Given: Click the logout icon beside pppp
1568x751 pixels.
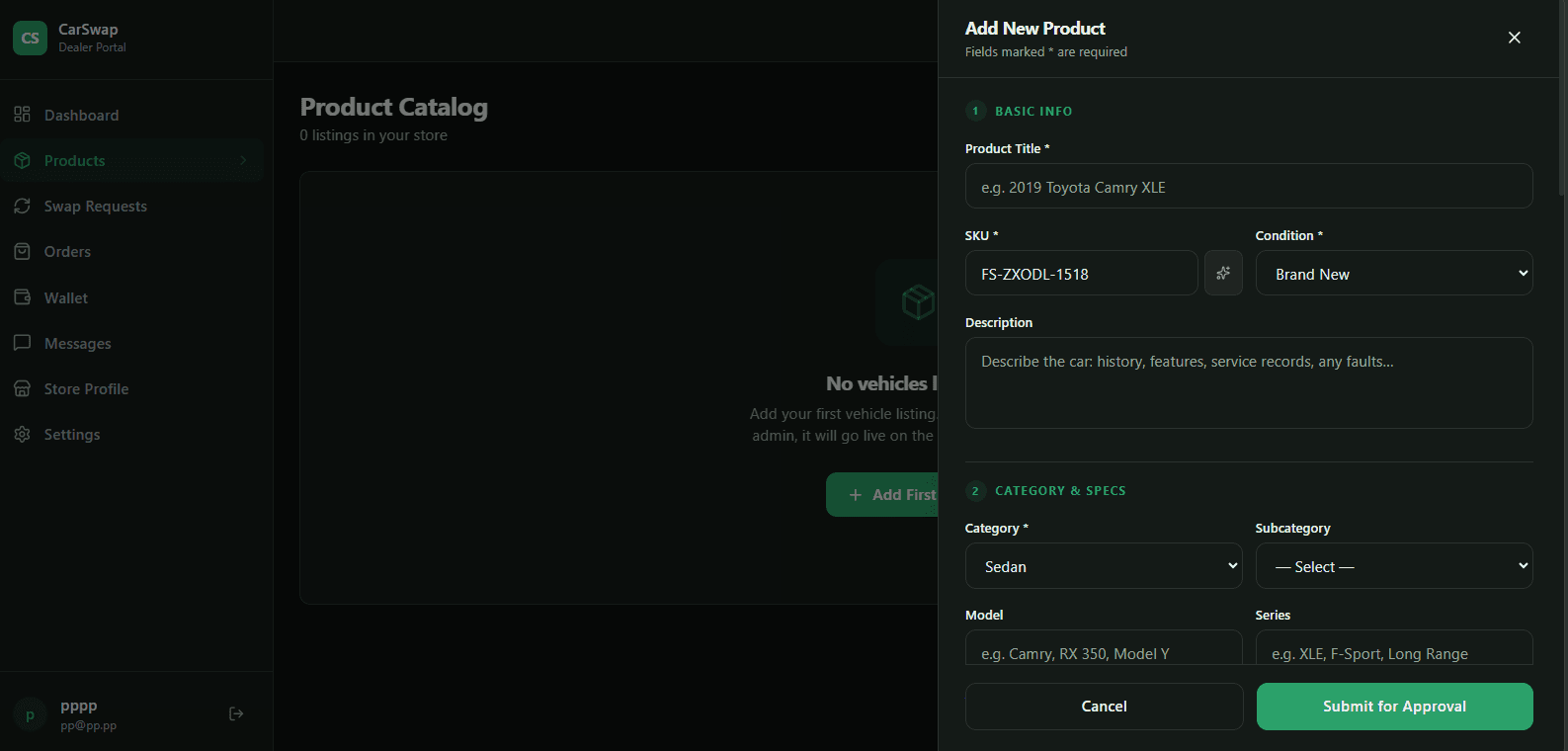Looking at the screenshot, I should 236,713.
